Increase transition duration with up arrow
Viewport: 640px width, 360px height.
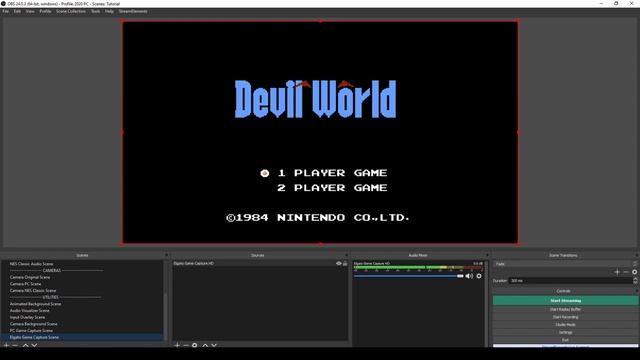(635, 279)
